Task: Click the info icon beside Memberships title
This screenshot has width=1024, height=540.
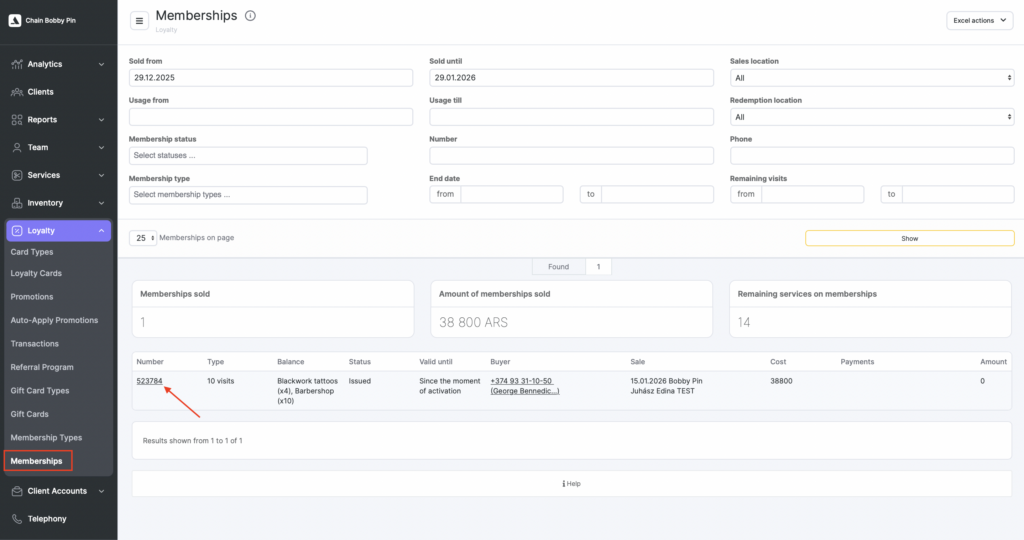Action: click(250, 16)
